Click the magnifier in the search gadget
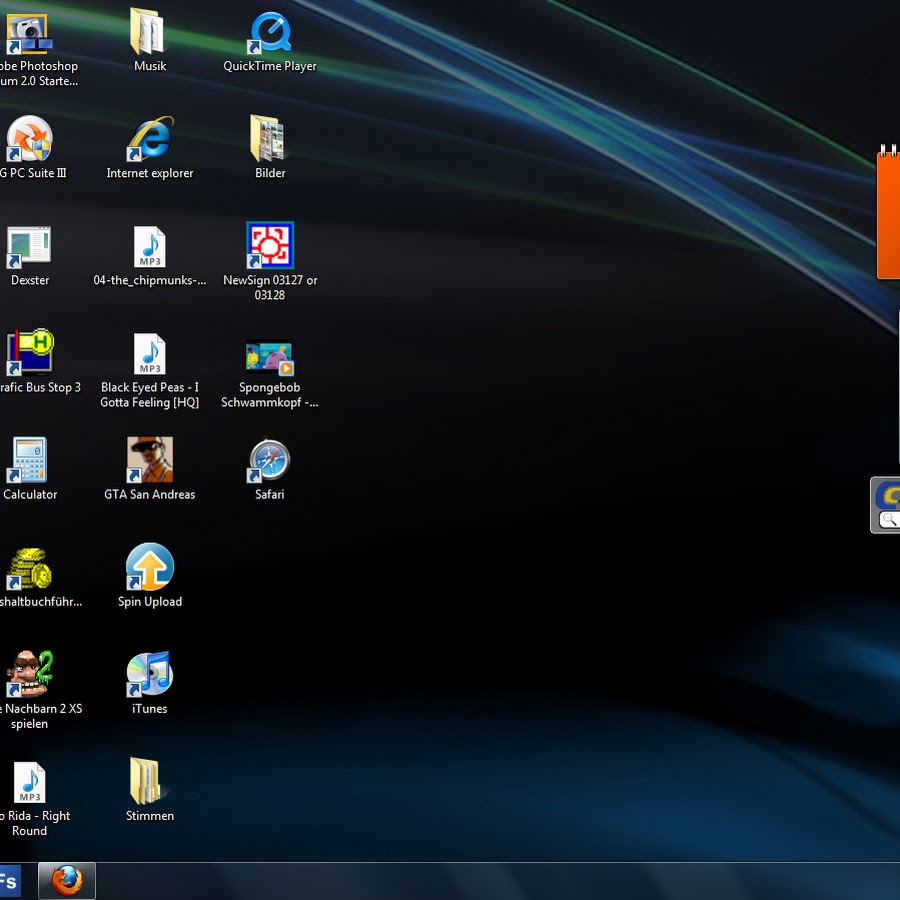This screenshot has height=900, width=900. pos(889,519)
